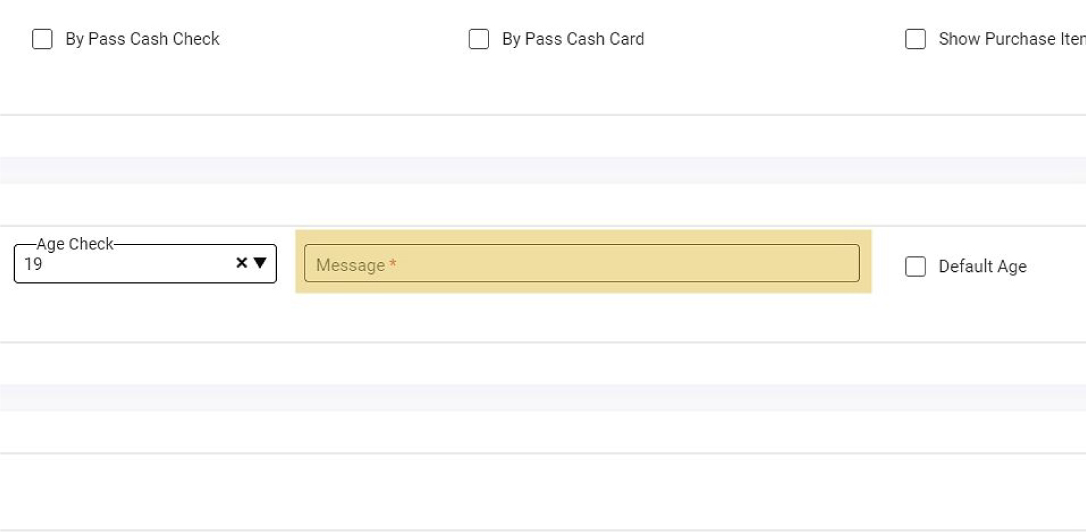This screenshot has width=1086, height=532.
Task: Click the Age Check field label
Action: coord(75,244)
